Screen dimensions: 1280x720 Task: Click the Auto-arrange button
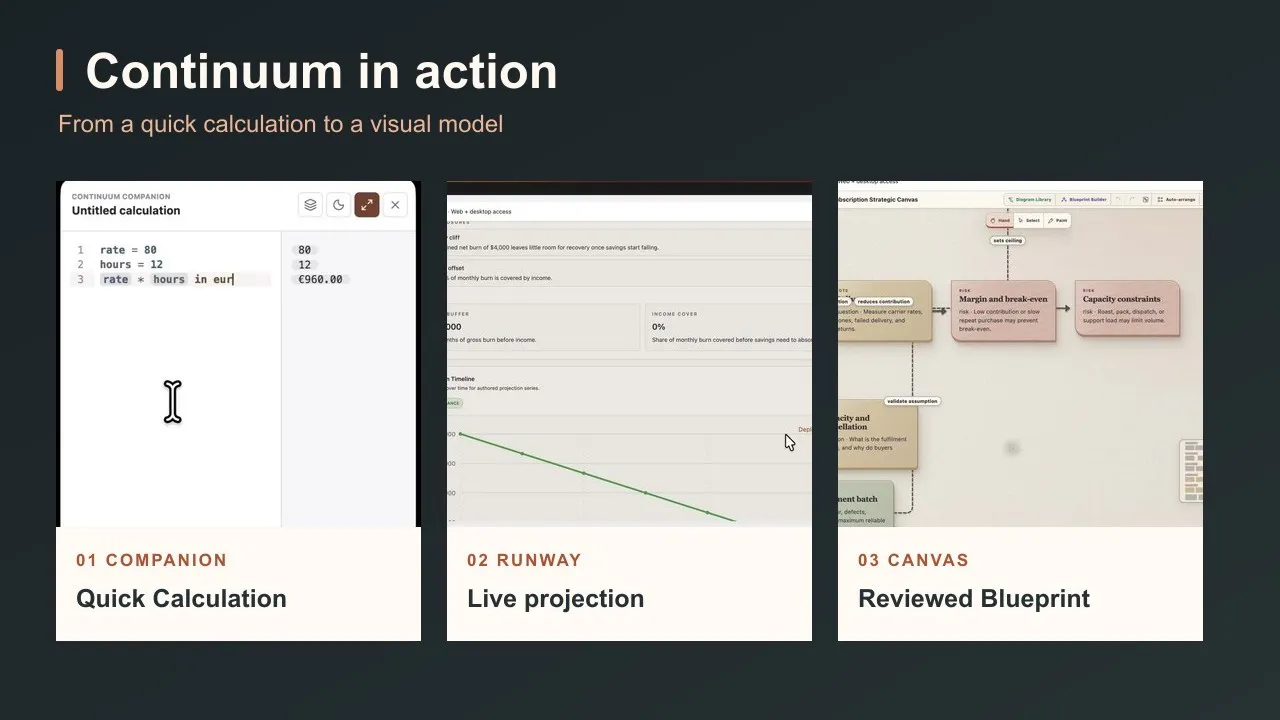(x=1176, y=199)
